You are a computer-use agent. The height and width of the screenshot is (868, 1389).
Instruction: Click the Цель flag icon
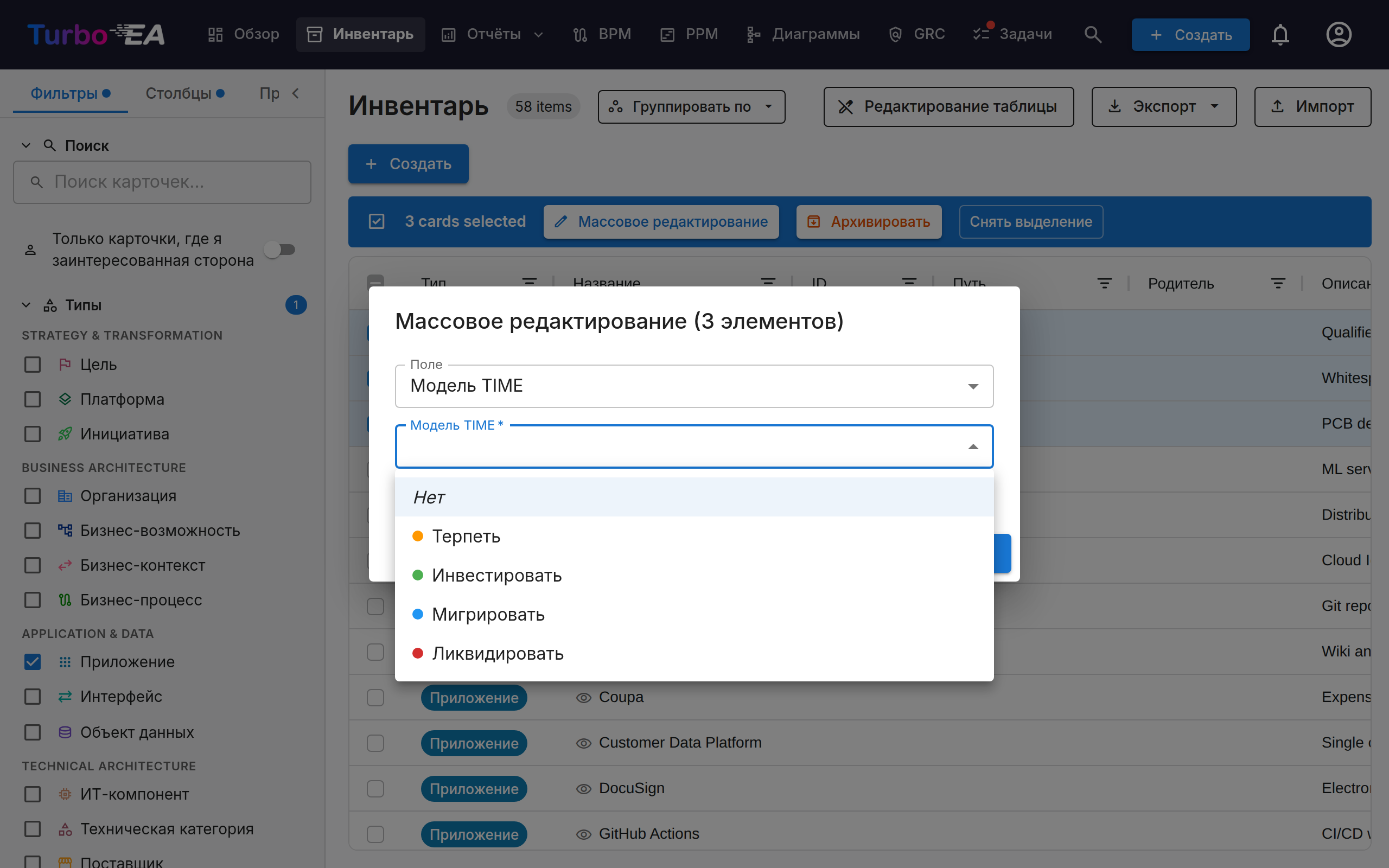[65, 365]
